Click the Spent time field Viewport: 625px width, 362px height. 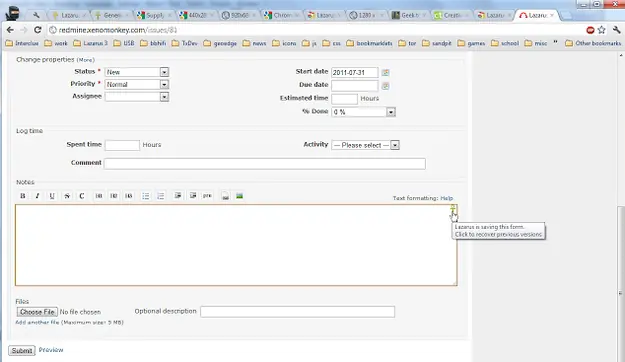coord(122,145)
